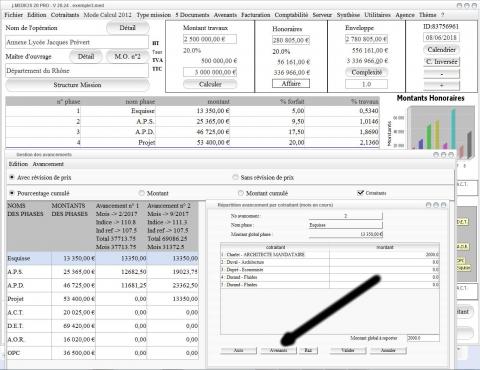Click the Calculer button
This screenshot has height=370, width=480.
(210, 84)
